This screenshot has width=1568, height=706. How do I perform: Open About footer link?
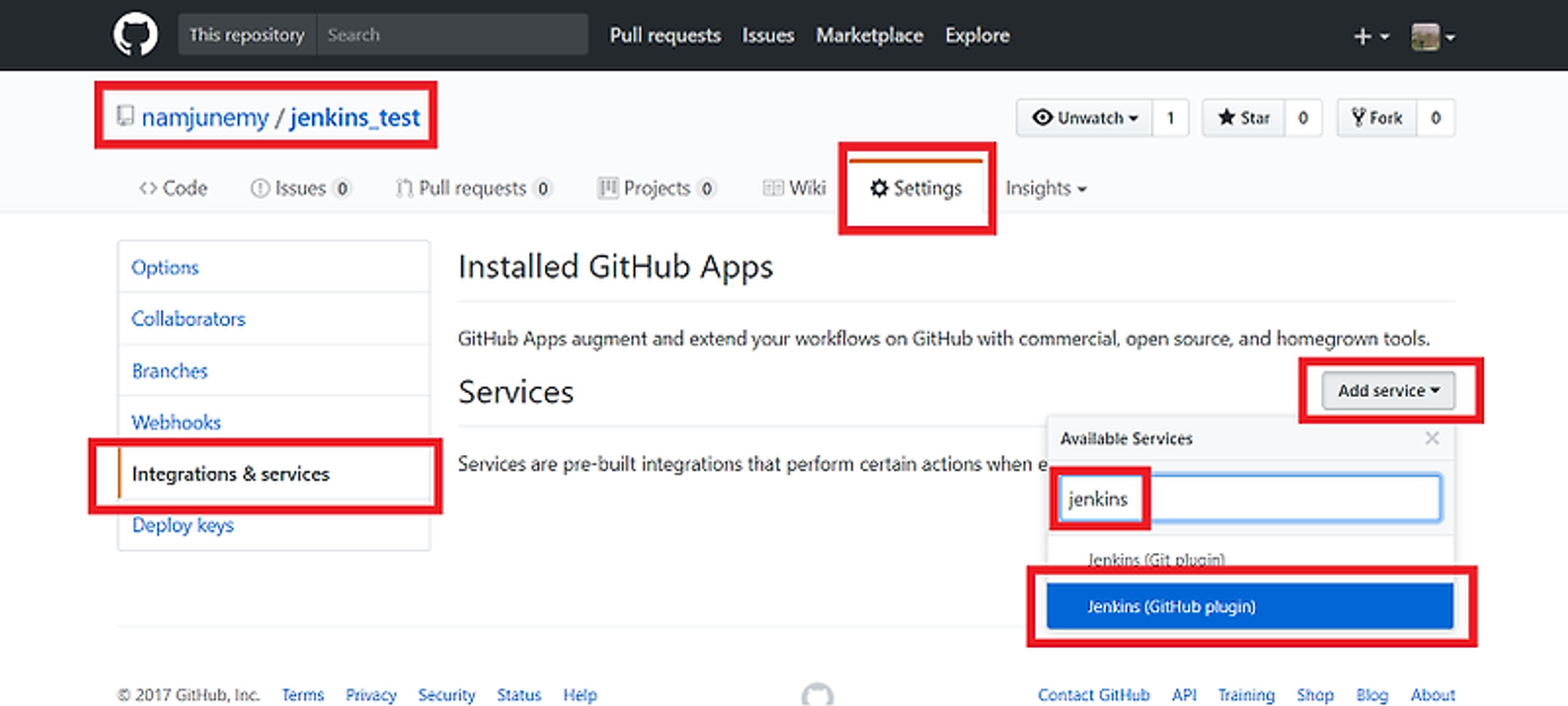coord(1432,695)
